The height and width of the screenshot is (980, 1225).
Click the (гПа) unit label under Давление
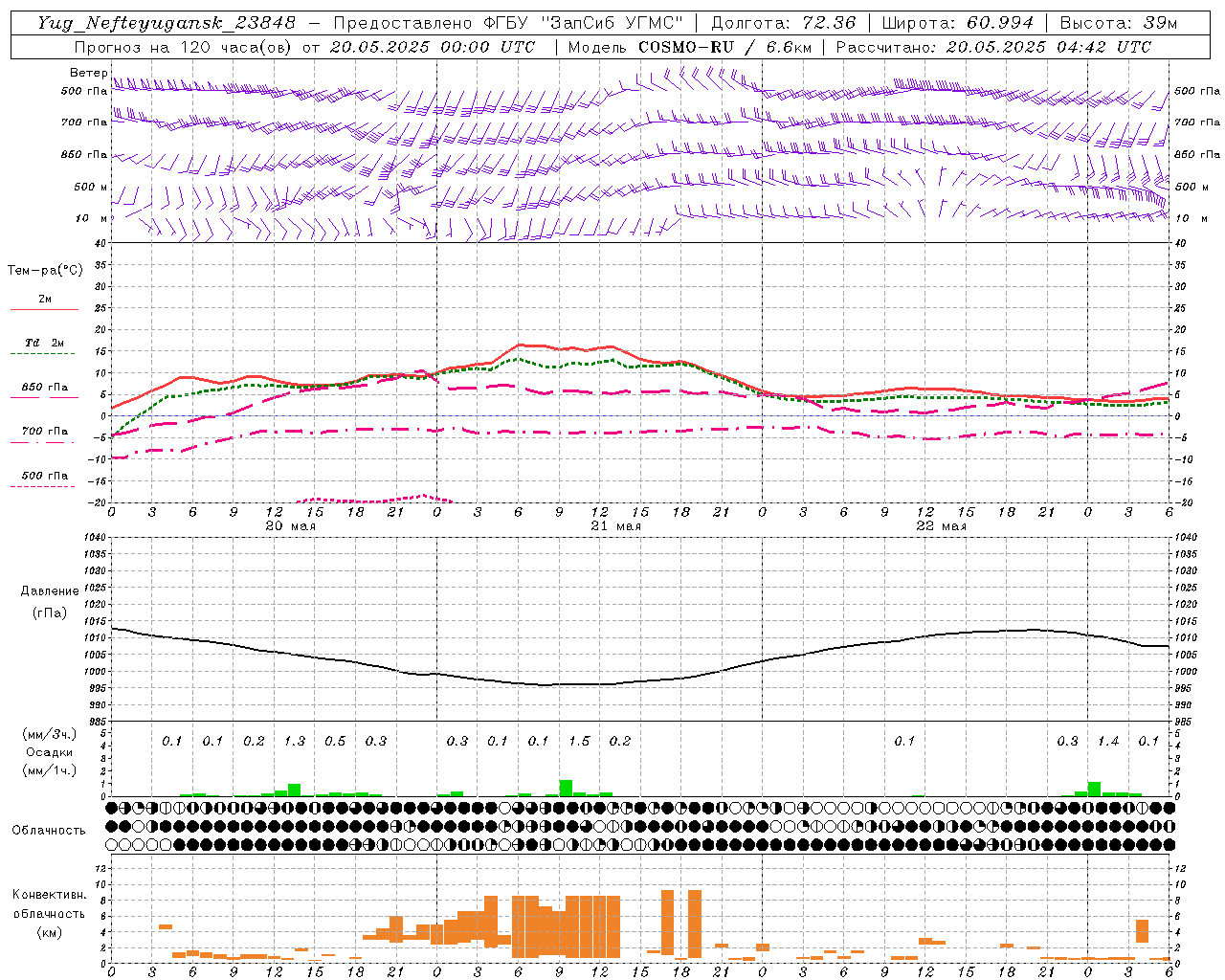50,613
